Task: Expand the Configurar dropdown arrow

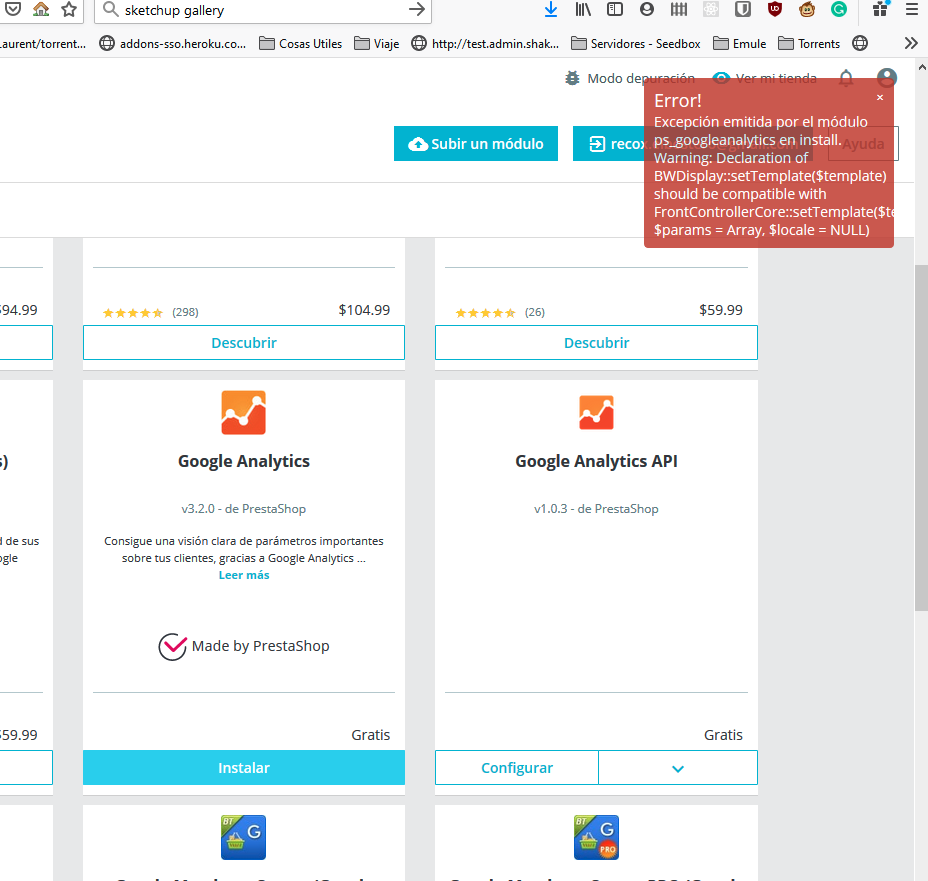Action: [678, 768]
